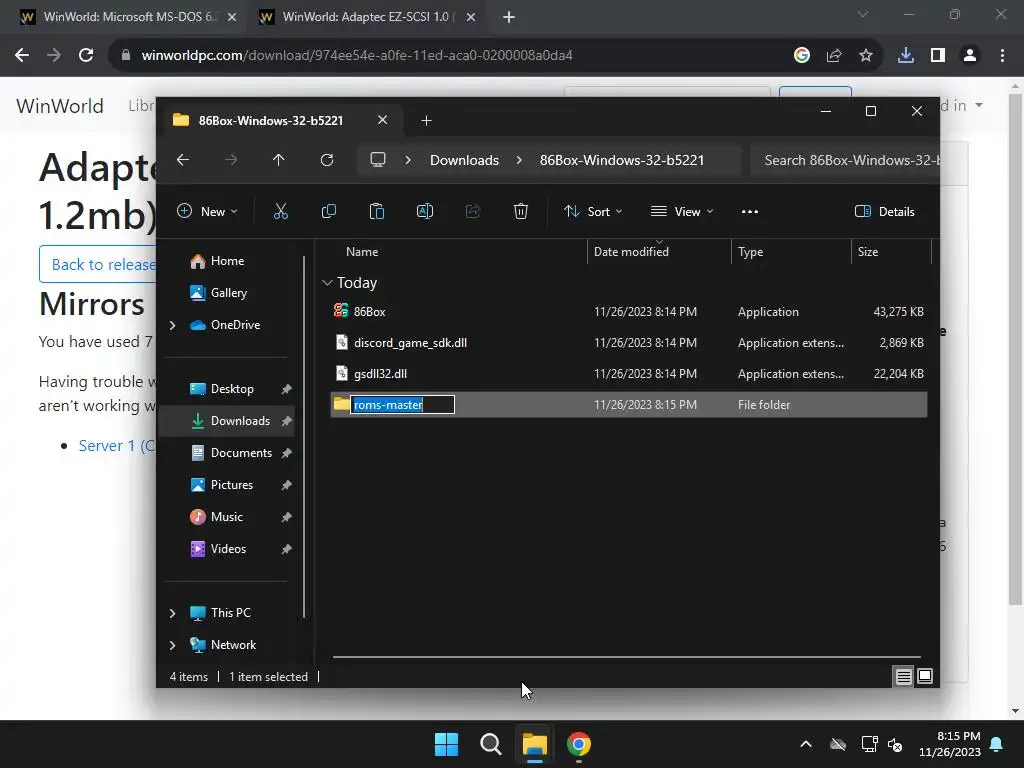This screenshot has width=1024, height=768.
Task: Click the Cut scissors icon in Explorer toolbar
Action: [281, 211]
